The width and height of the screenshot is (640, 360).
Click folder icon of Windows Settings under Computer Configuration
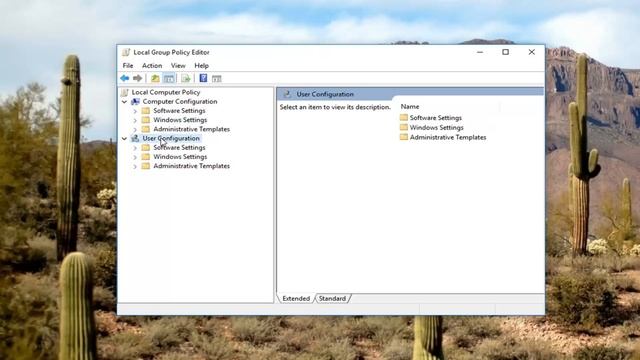pyautogui.click(x=146, y=120)
